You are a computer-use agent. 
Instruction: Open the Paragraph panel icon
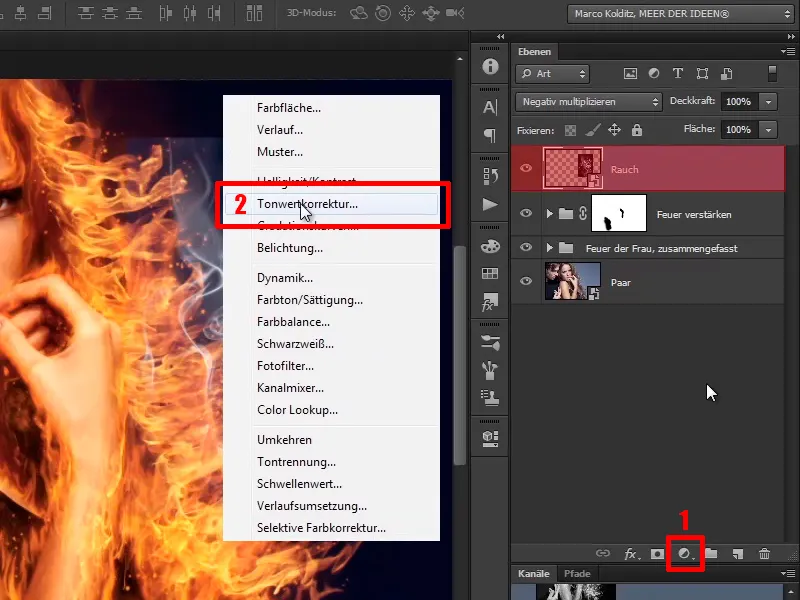coord(490,135)
